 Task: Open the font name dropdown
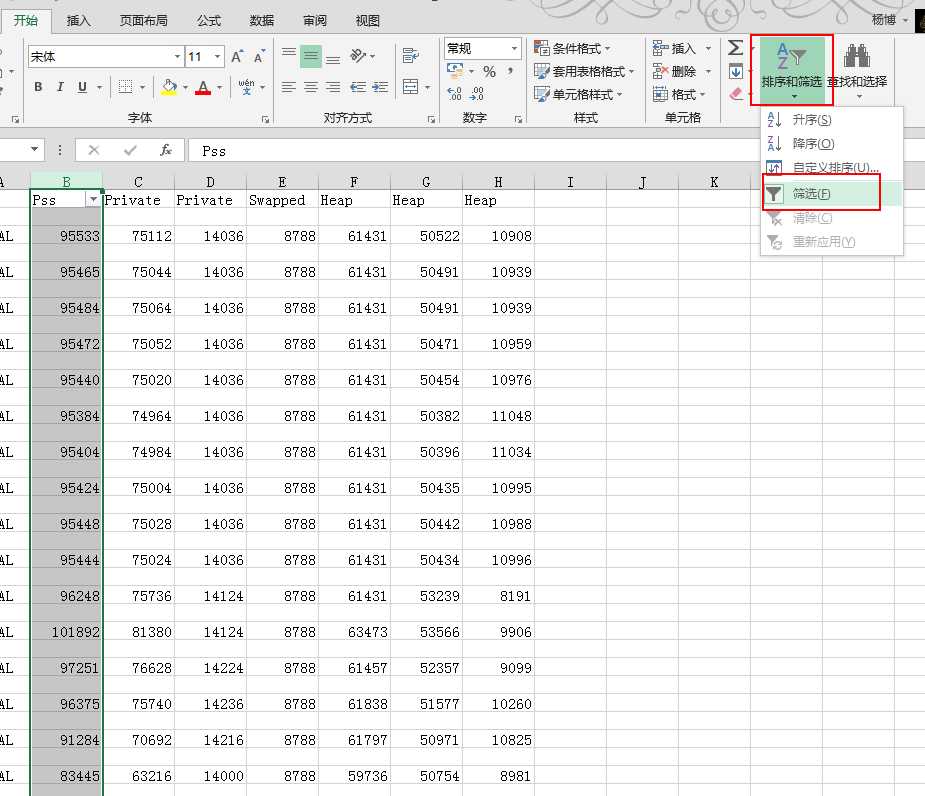pos(177,57)
